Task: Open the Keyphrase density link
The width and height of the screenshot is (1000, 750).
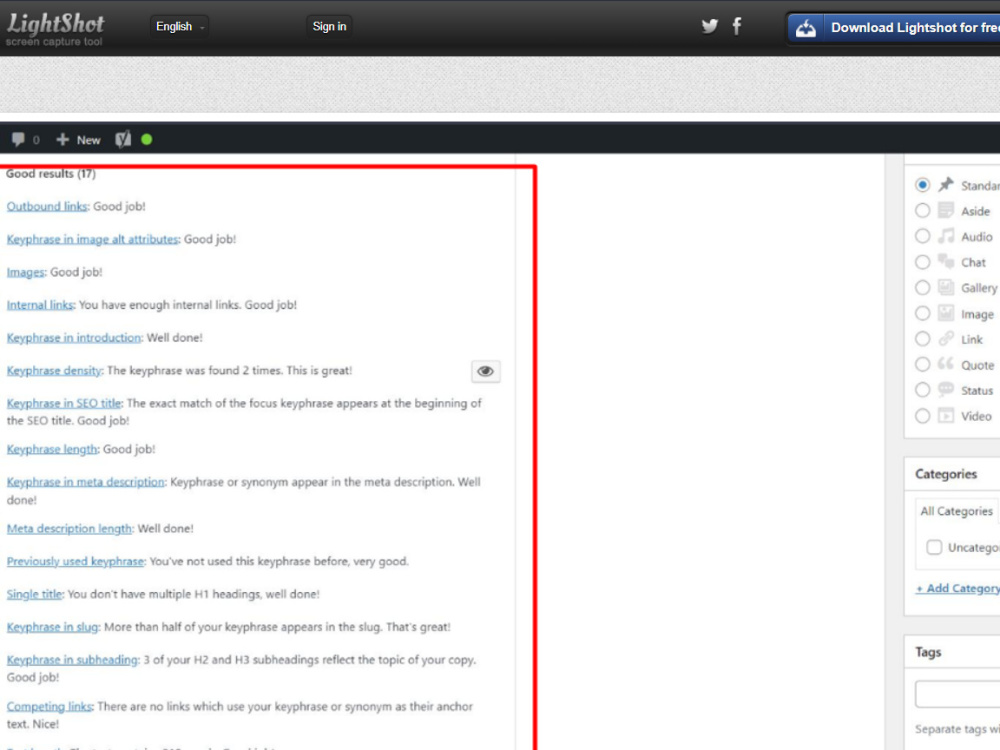Action: (x=54, y=371)
